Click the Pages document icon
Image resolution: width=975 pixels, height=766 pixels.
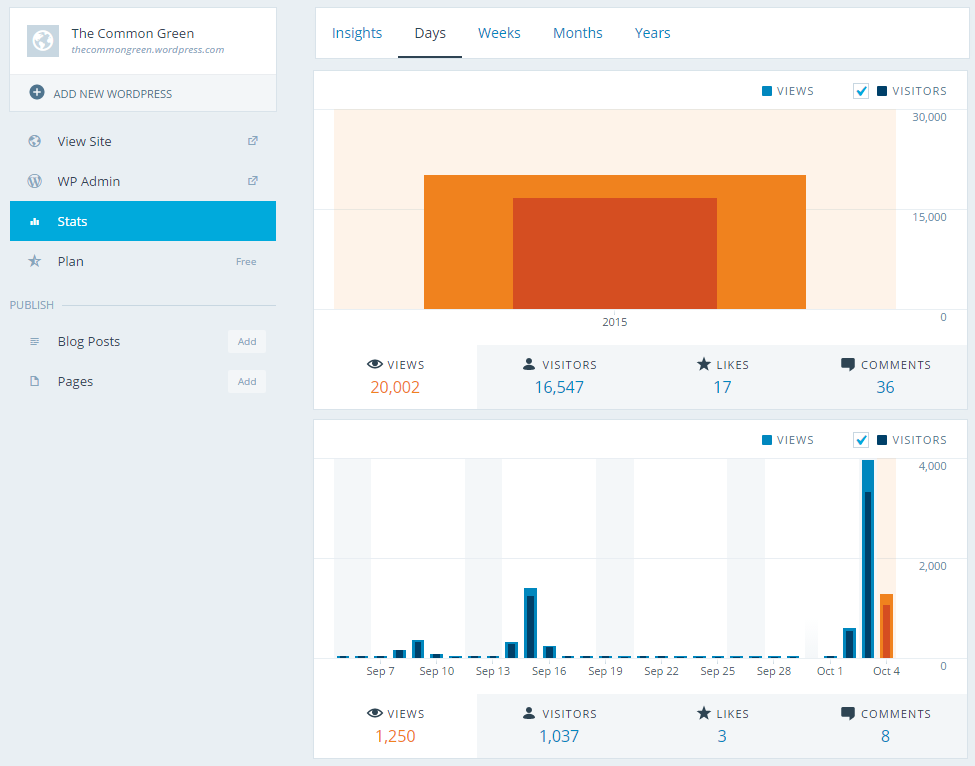[x=35, y=381]
